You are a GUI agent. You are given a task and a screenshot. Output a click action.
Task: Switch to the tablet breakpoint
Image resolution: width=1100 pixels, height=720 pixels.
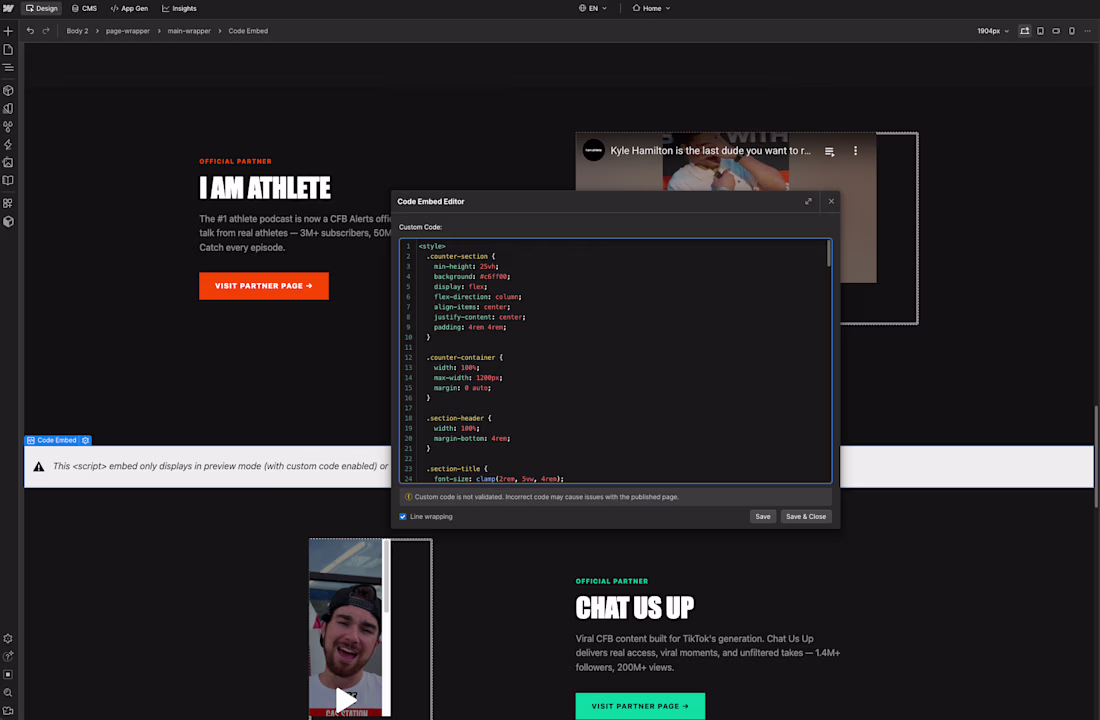click(x=1040, y=31)
